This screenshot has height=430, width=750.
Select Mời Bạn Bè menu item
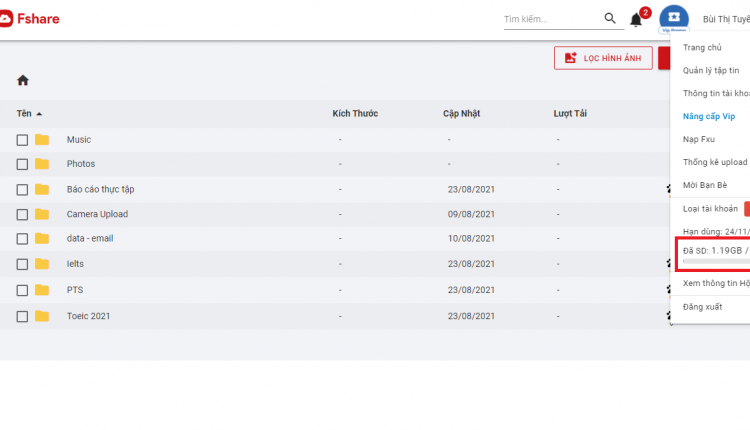pyautogui.click(x=705, y=185)
